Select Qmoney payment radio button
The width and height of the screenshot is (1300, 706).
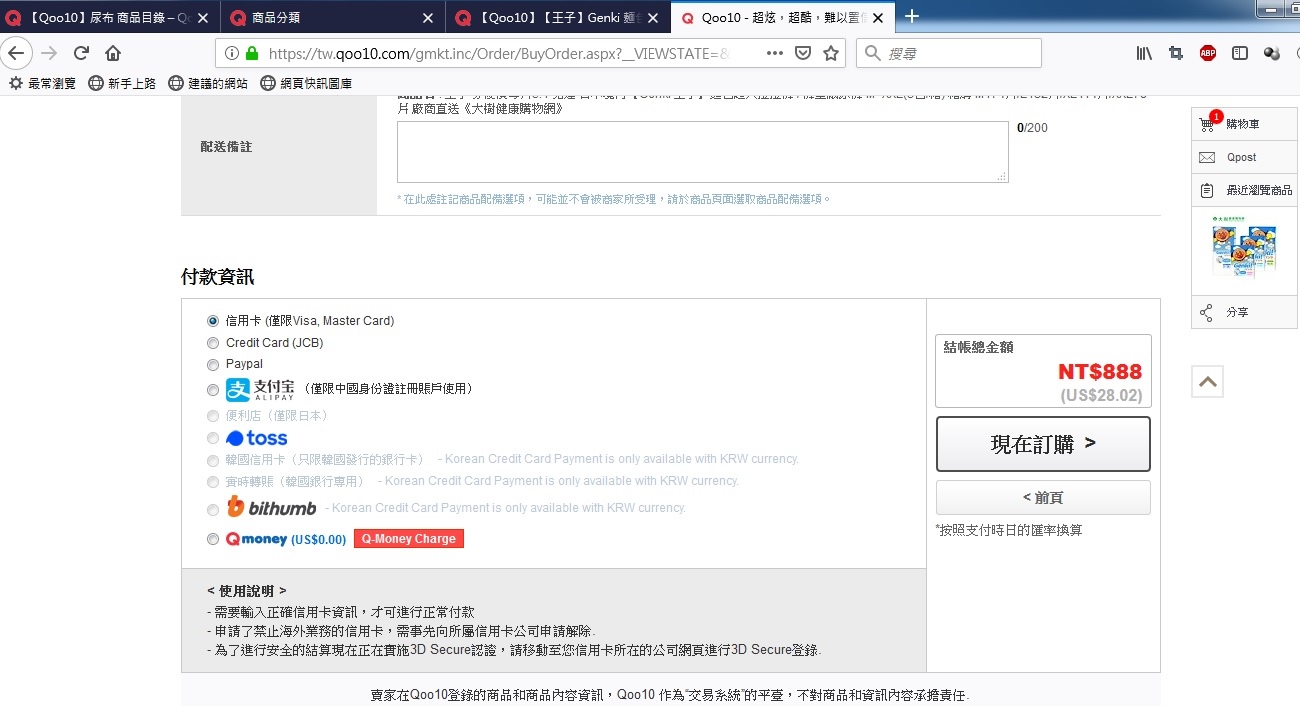(x=213, y=539)
